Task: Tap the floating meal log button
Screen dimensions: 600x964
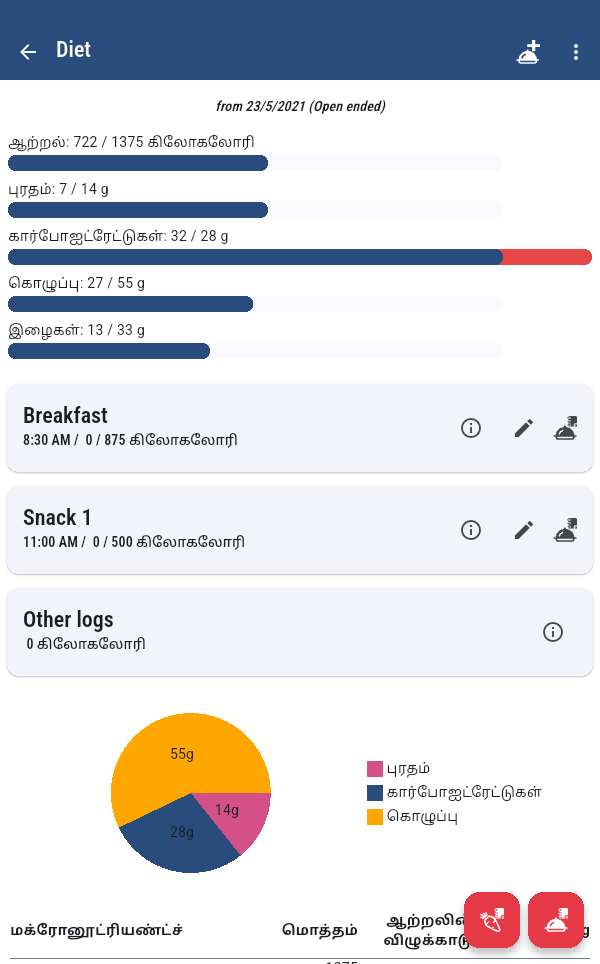Action: coord(556,920)
